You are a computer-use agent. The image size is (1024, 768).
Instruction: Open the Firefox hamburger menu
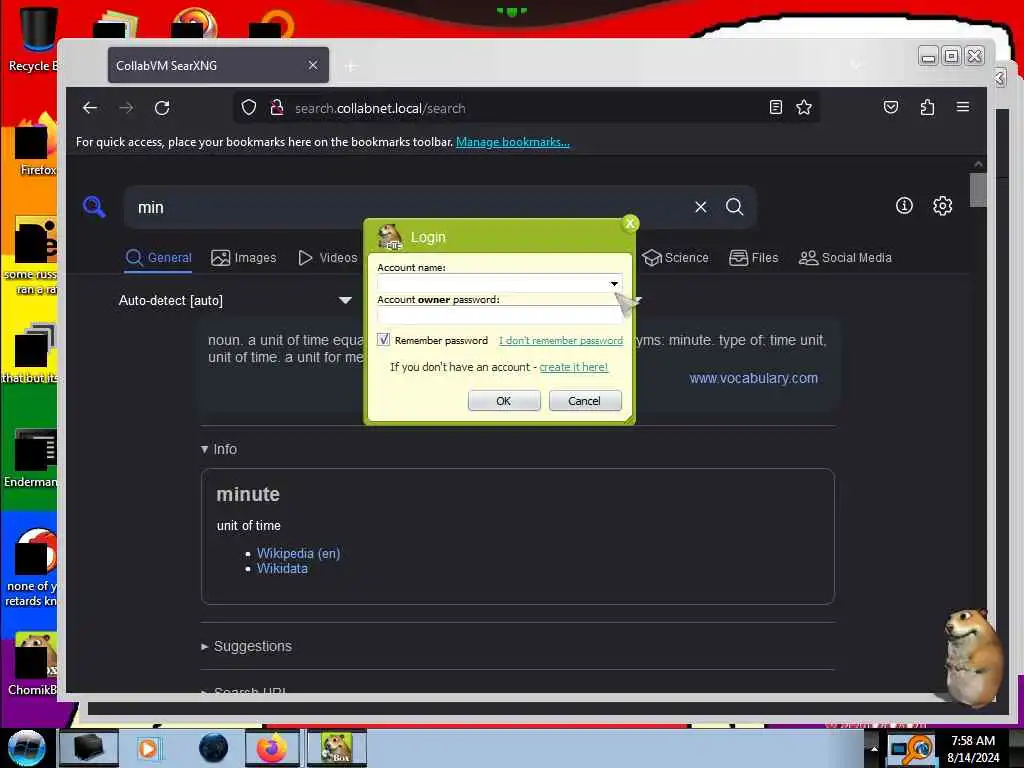click(x=963, y=107)
